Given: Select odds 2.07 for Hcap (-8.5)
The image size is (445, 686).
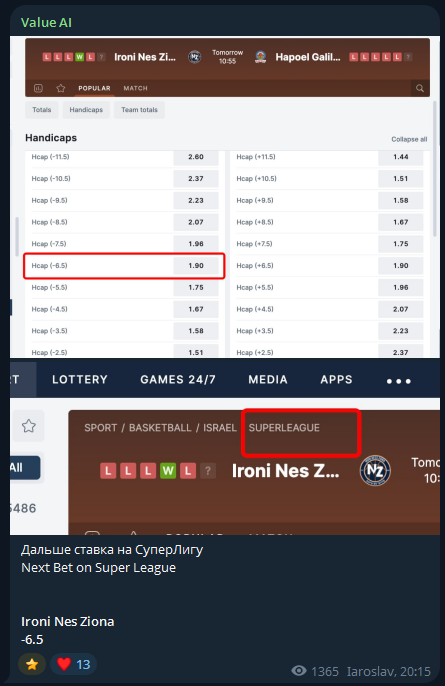Looking at the screenshot, I should (x=196, y=222).
